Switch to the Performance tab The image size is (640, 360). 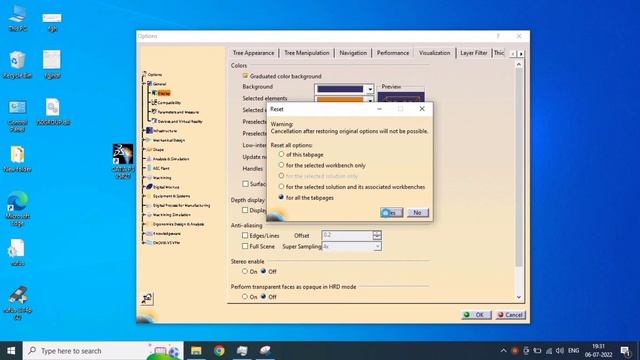click(x=393, y=53)
